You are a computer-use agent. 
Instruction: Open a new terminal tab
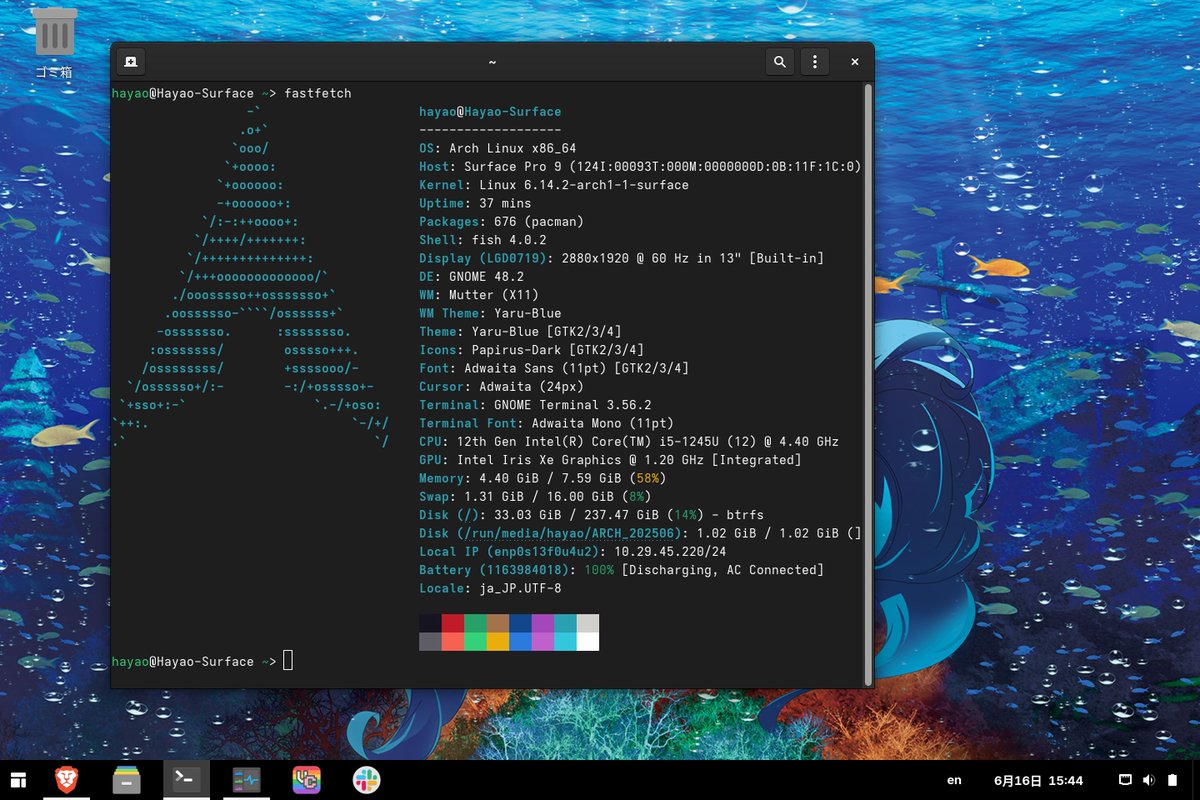tap(130, 62)
